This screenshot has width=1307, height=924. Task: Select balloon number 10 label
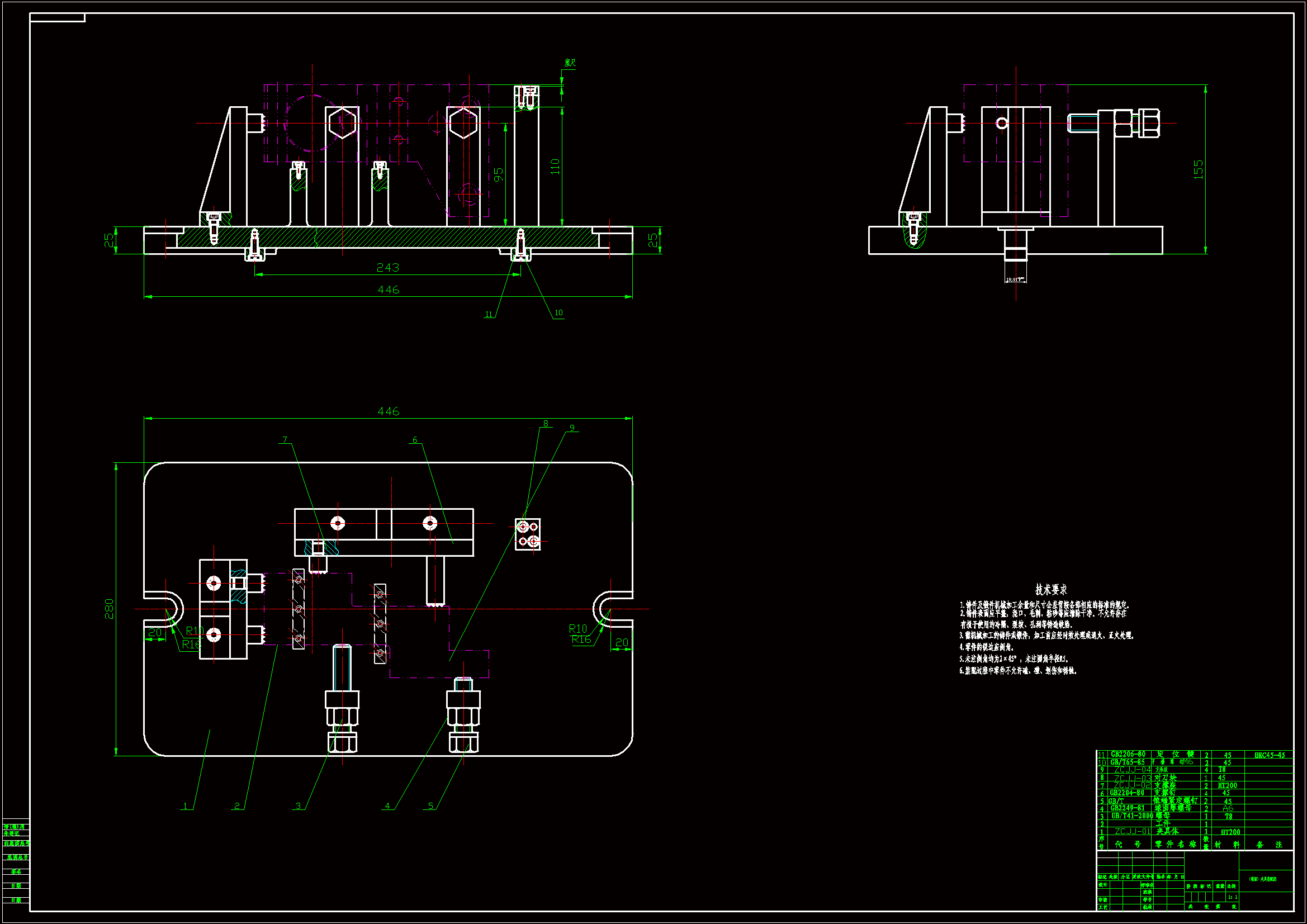558,312
